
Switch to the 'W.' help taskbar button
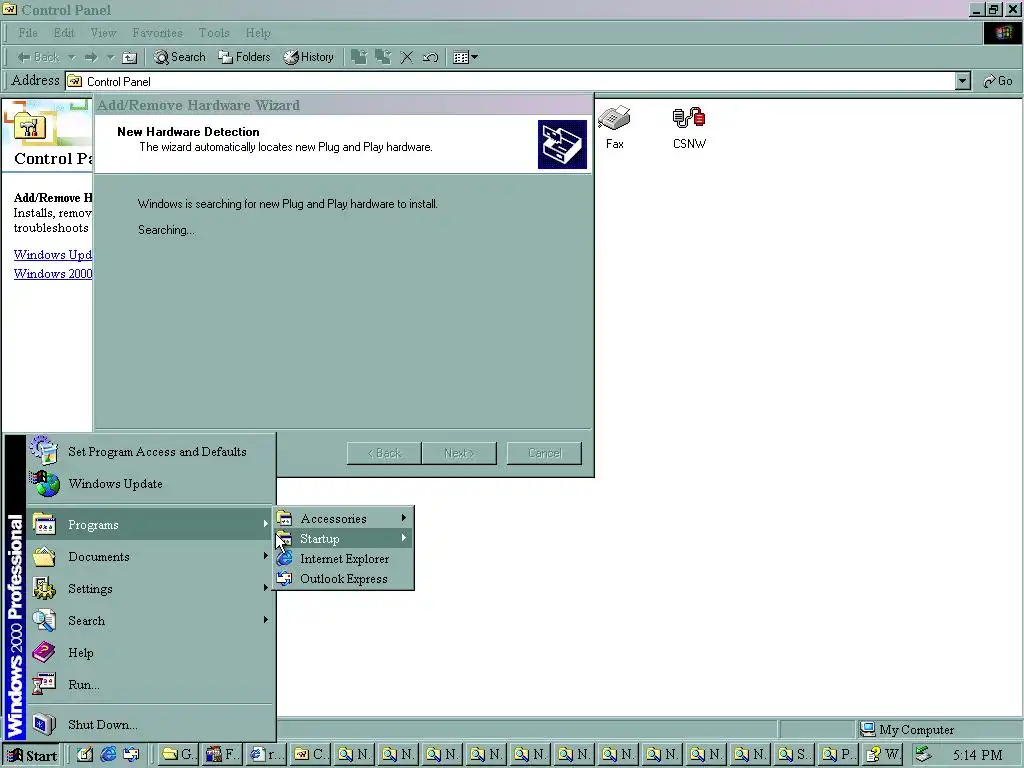[882, 755]
